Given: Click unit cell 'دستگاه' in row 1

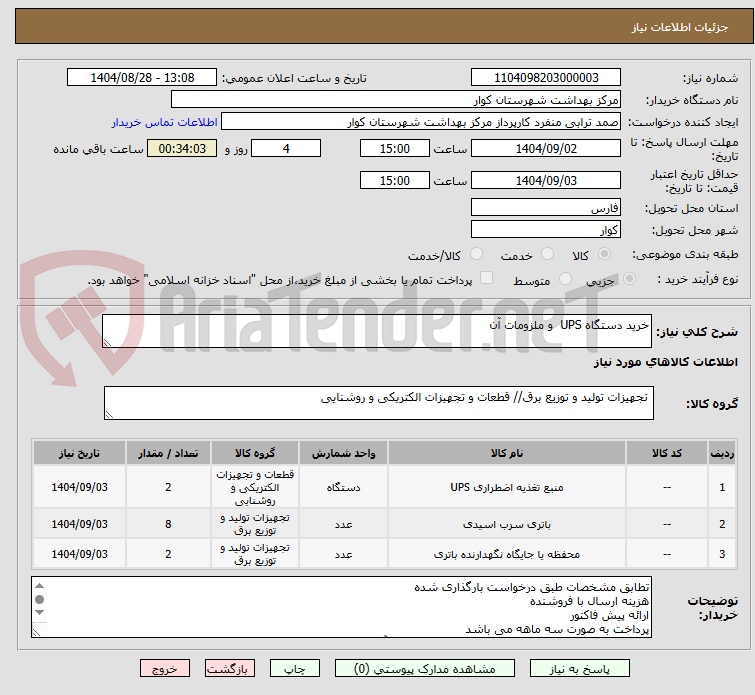Looking at the screenshot, I should coord(343,487).
